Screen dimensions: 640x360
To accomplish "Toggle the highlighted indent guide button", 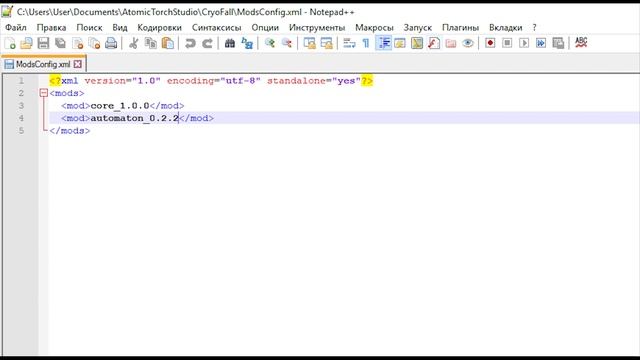I will [x=383, y=43].
